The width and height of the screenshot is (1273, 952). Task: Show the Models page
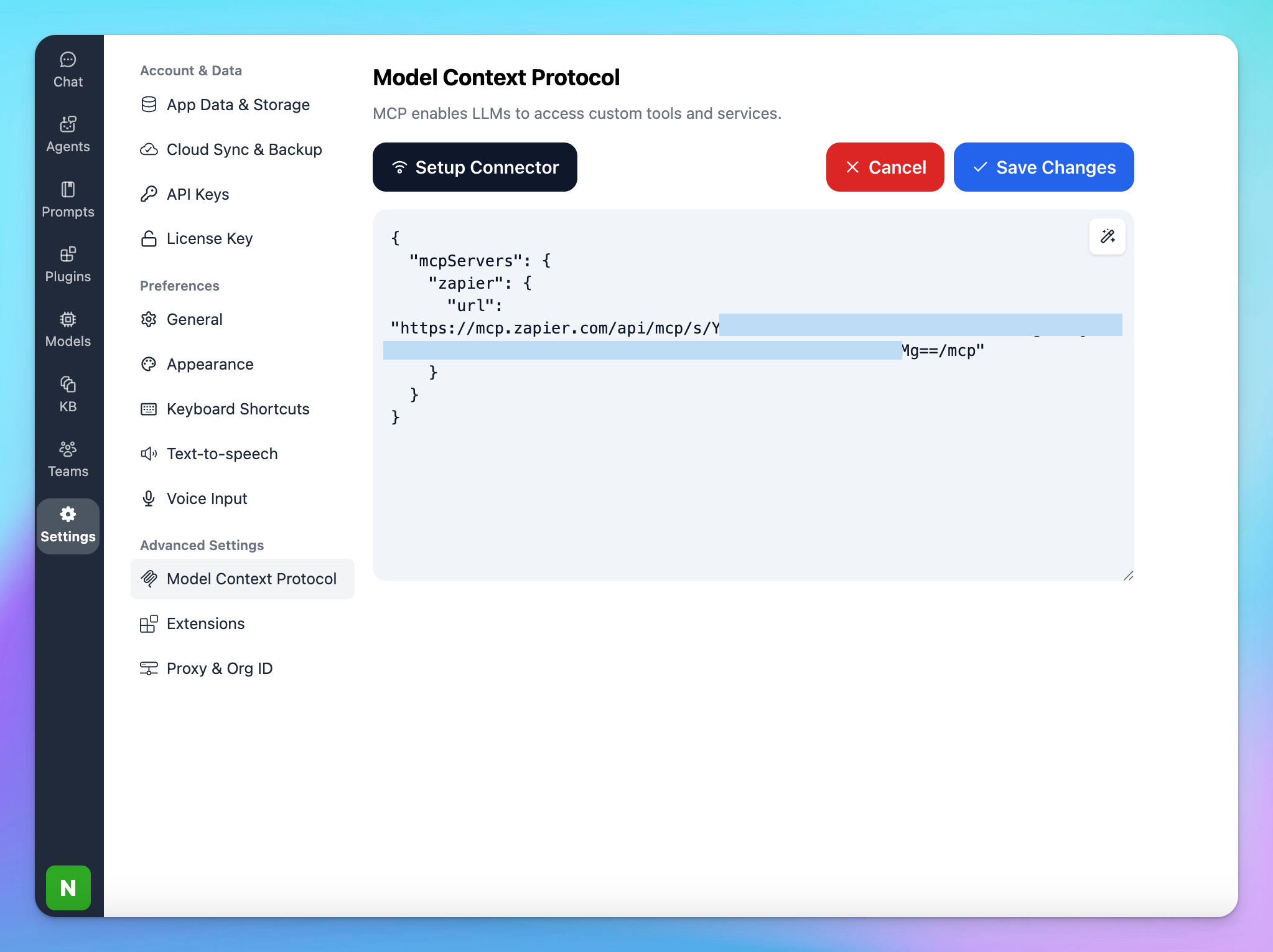(68, 330)
